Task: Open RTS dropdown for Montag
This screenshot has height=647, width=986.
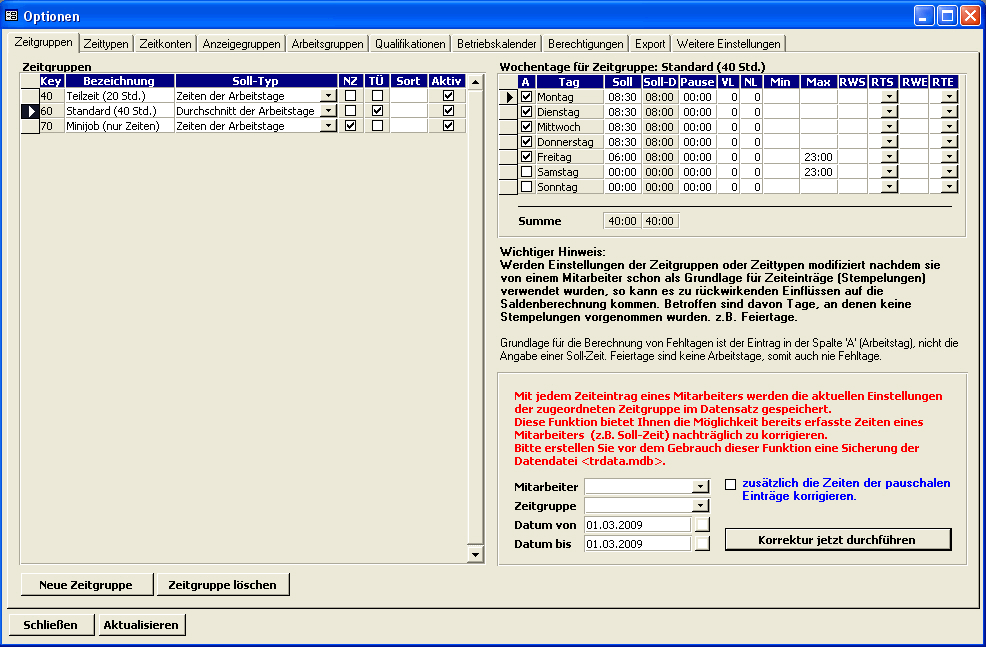Action: point(889,97)
